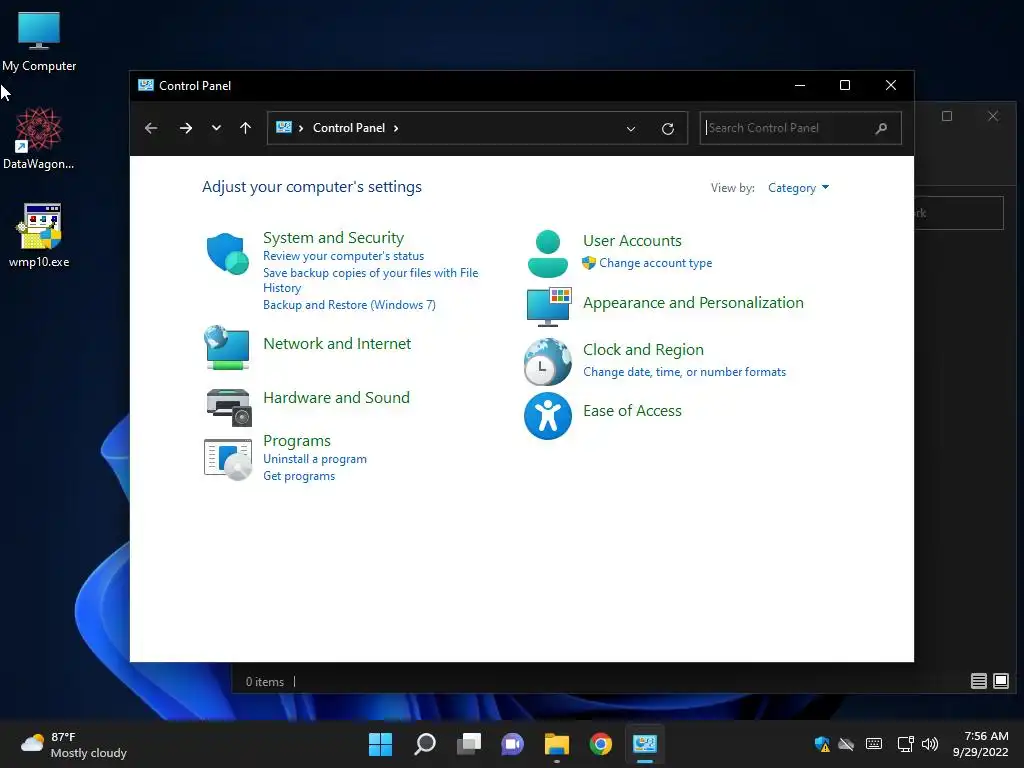The width and height of the screenshot is (1024, 768).
Task: Open Network and Internet
Action: tap(337, 344)
